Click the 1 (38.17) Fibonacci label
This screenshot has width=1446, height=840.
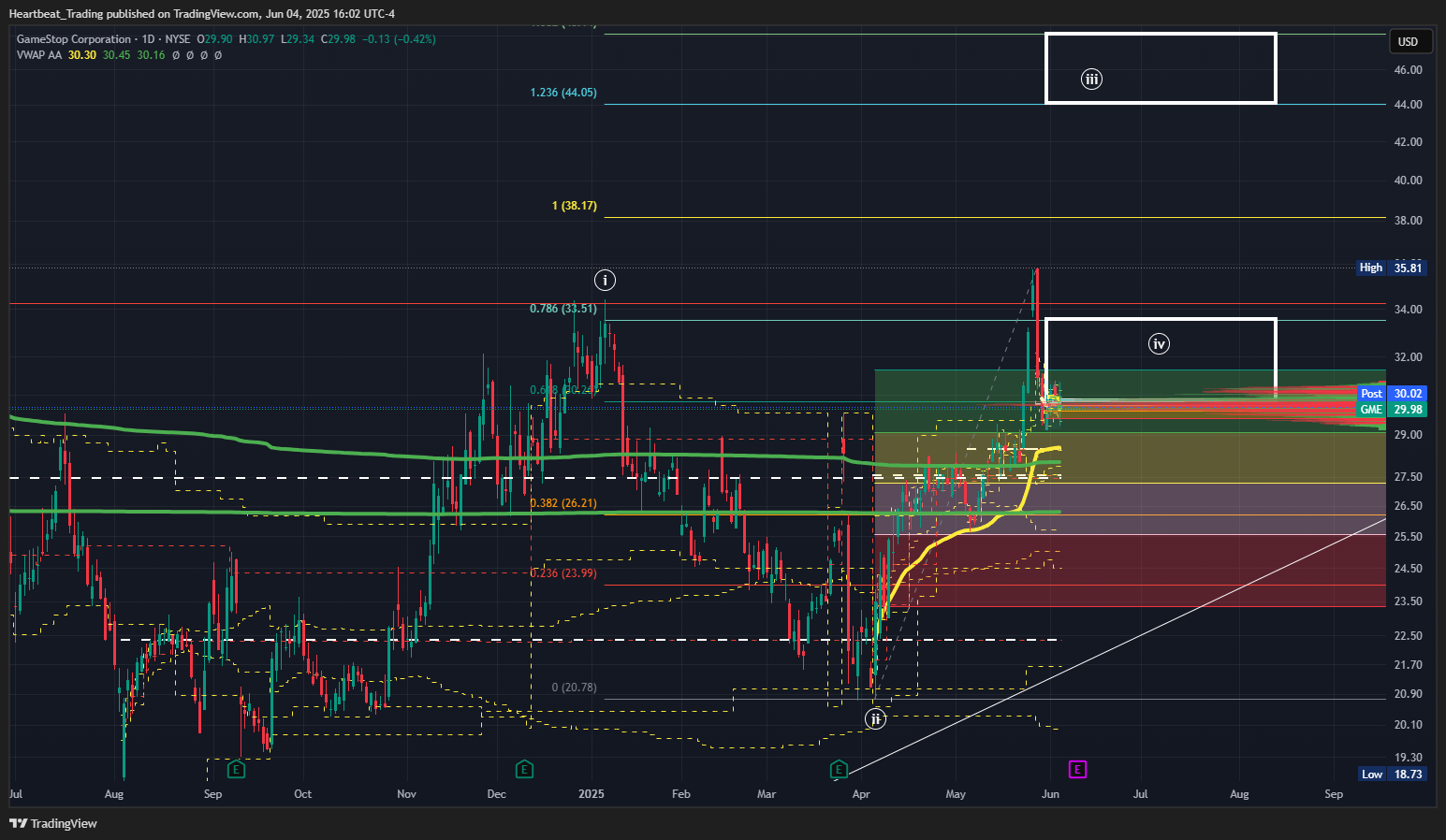575,206
